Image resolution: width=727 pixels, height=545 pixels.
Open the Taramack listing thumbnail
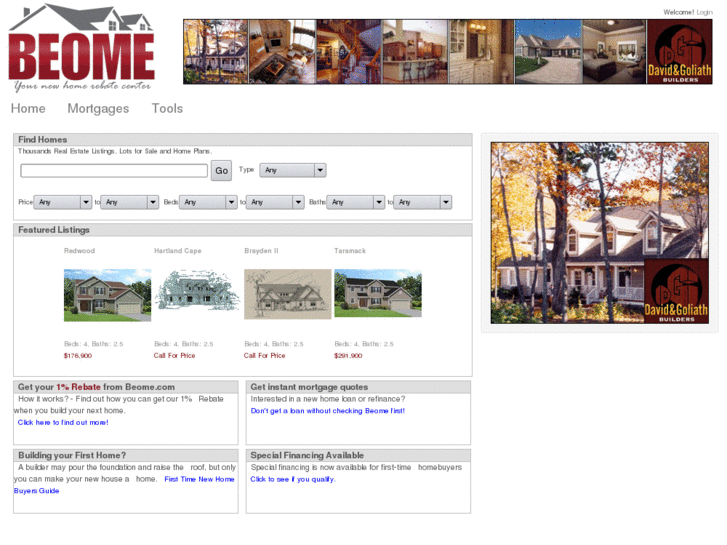click(378, 293)
